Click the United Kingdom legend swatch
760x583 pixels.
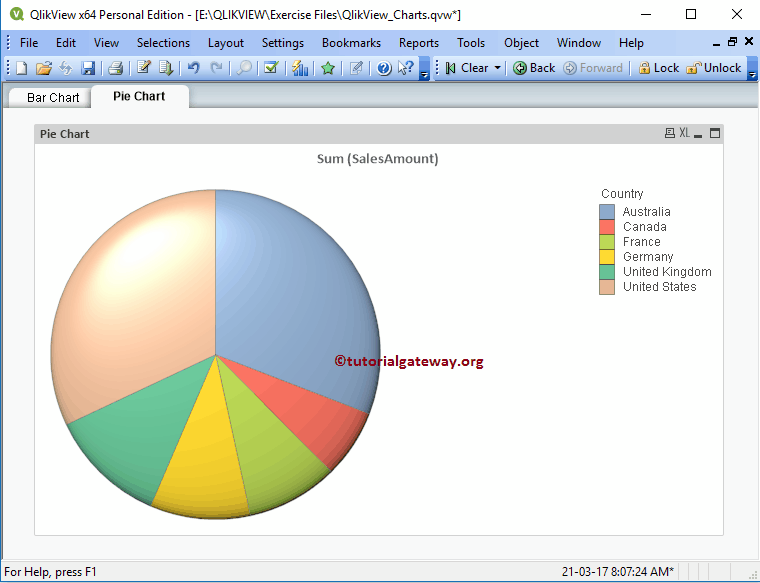(x=607, y=272)
